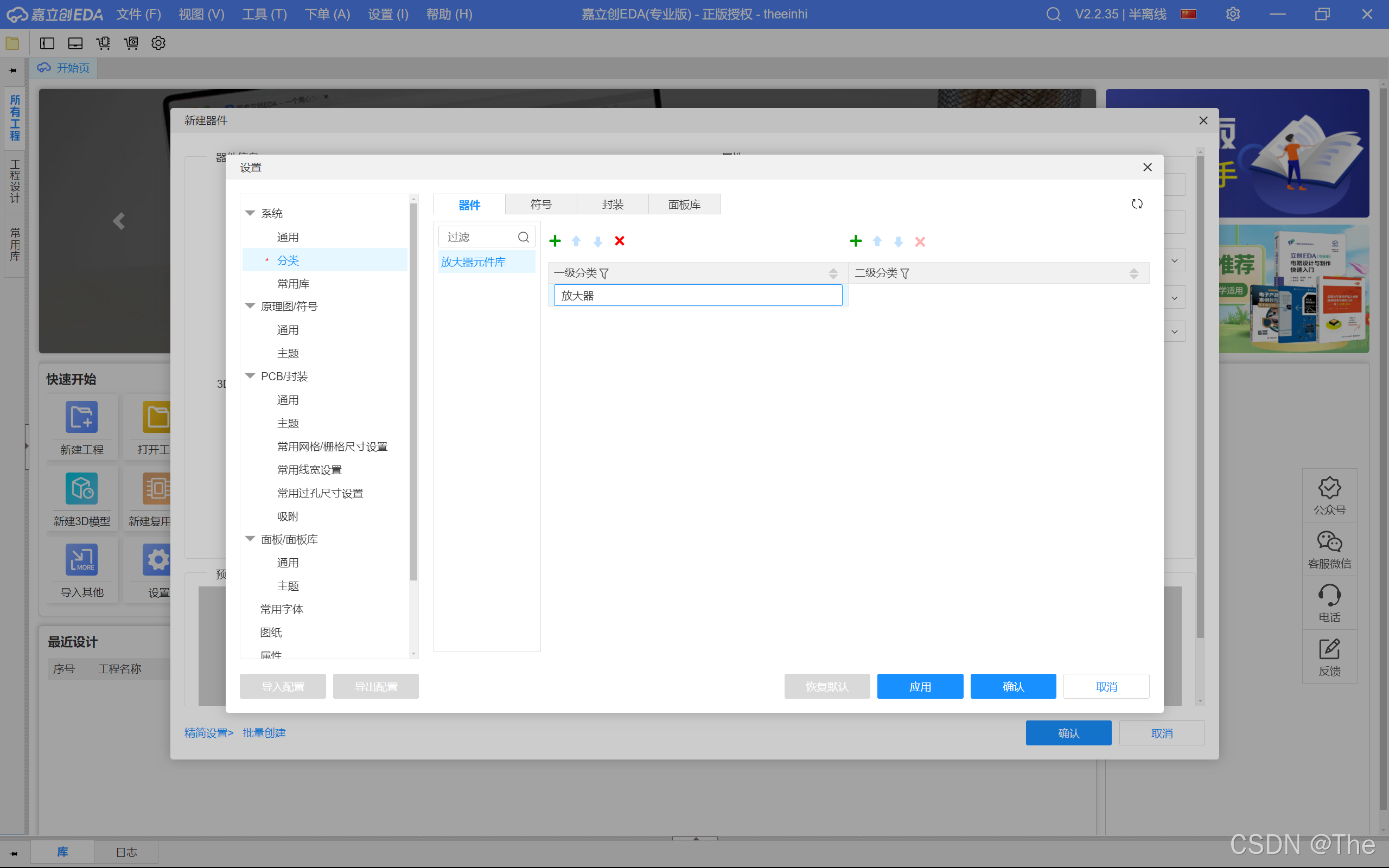The width and height of the screenshot is (1389, 868).
Task: Switch to the 符号 tab
Action: click(540, 205)
